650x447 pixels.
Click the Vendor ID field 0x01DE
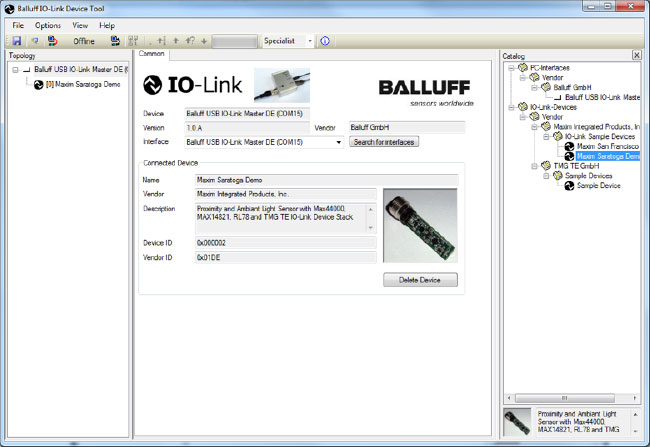click(x=286, y=258)
